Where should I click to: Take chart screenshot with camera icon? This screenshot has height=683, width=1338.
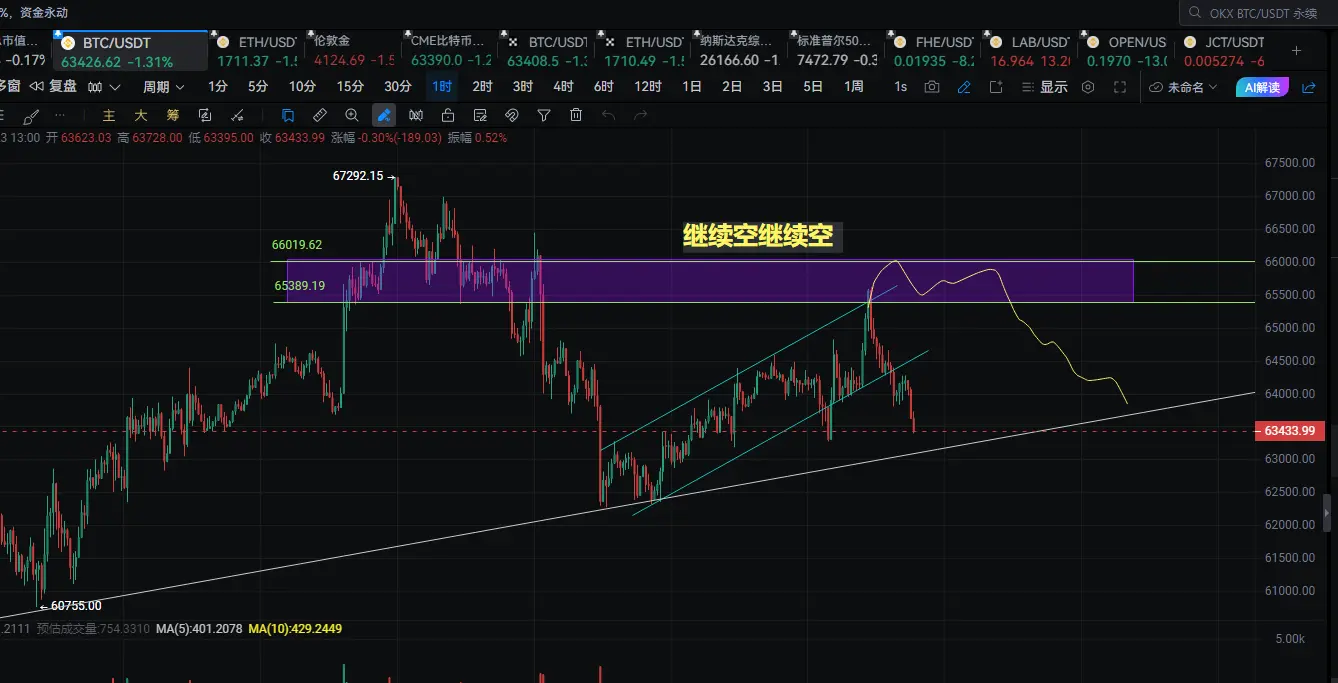click(x=932, y=87)
